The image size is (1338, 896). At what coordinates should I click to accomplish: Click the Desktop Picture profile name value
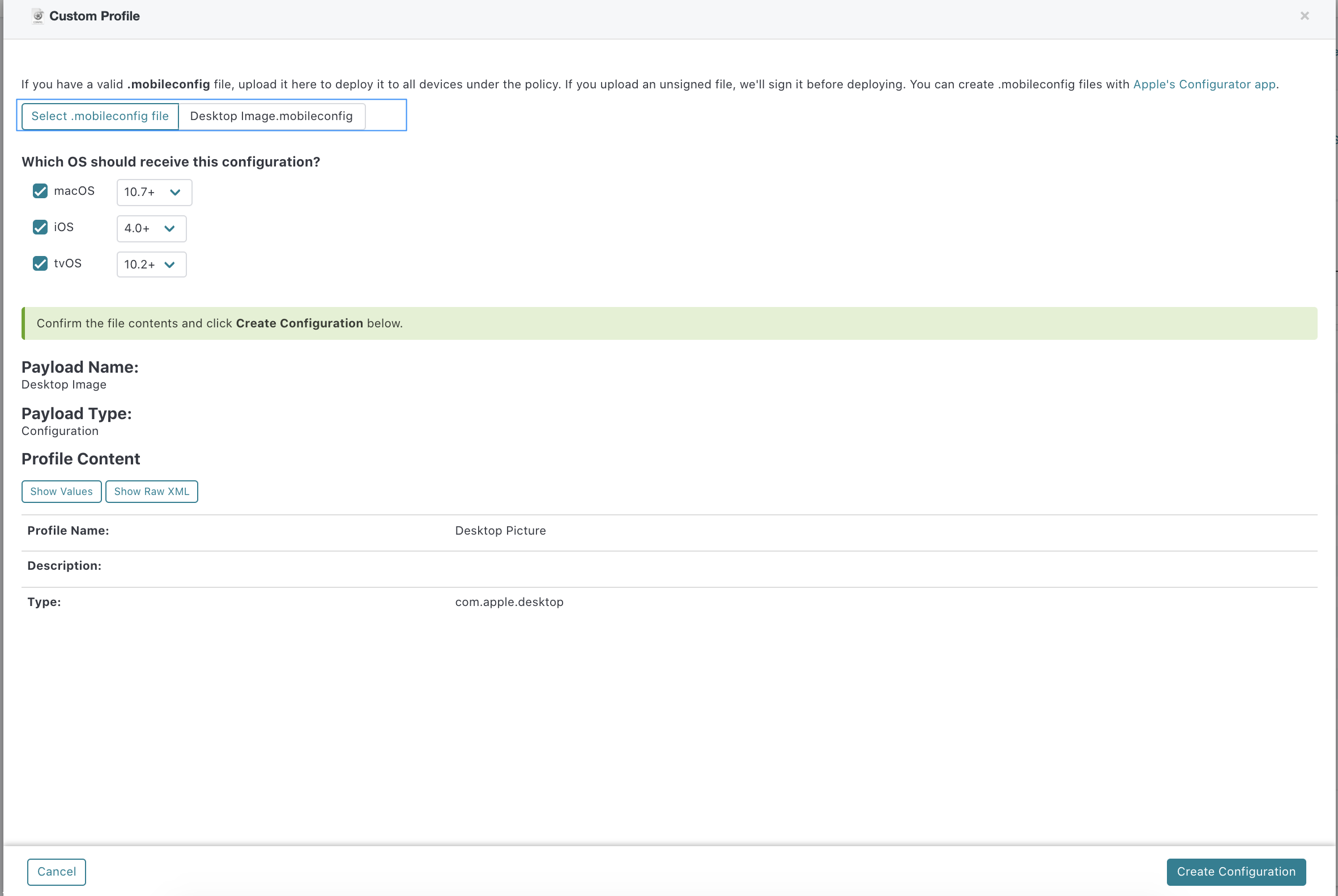(x=500, y=531)
